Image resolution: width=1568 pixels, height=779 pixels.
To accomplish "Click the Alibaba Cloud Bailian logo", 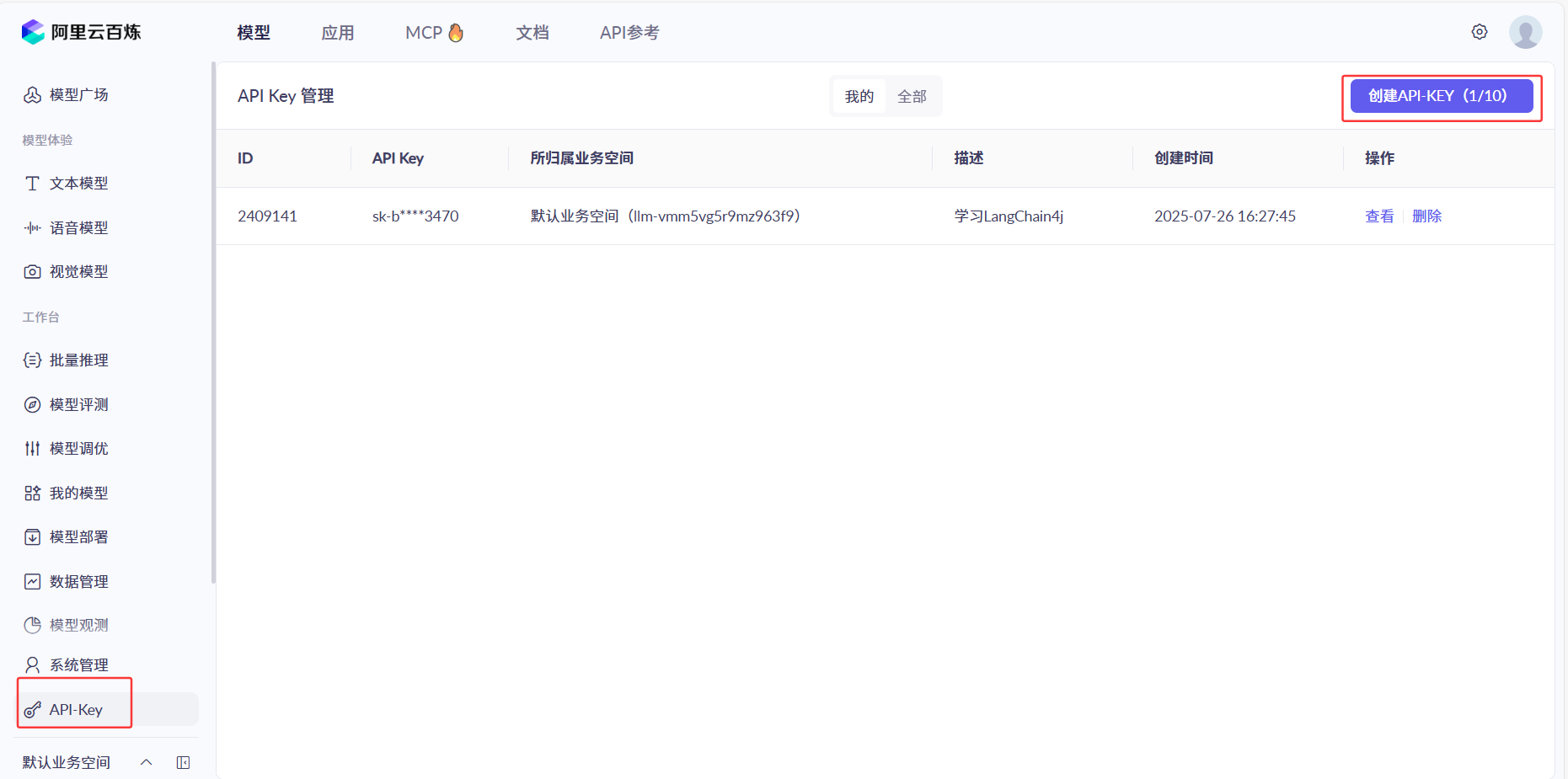I will coord(81,32).
